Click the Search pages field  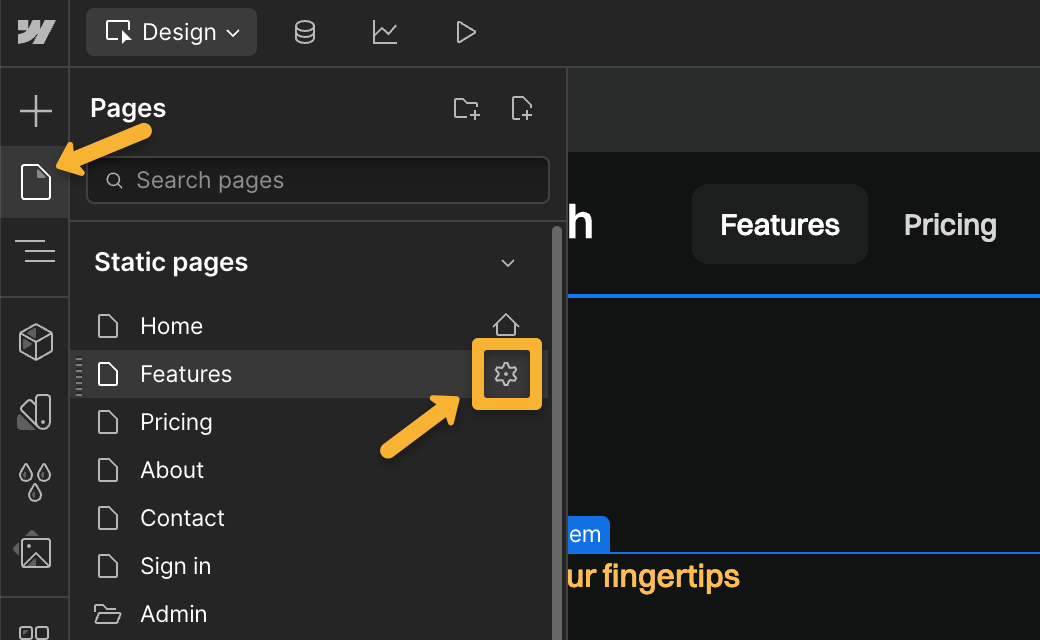pyautogui.click(x=318, y=180)
